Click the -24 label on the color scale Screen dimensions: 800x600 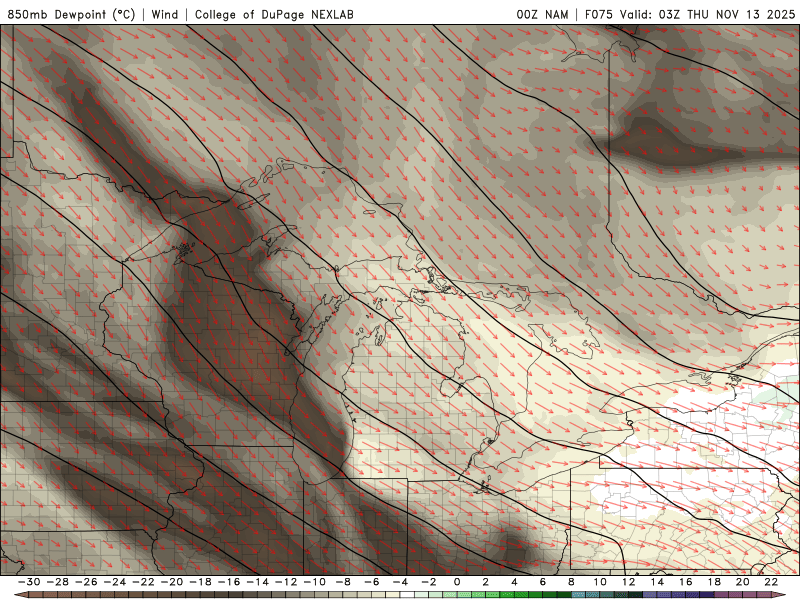(115, 582)
